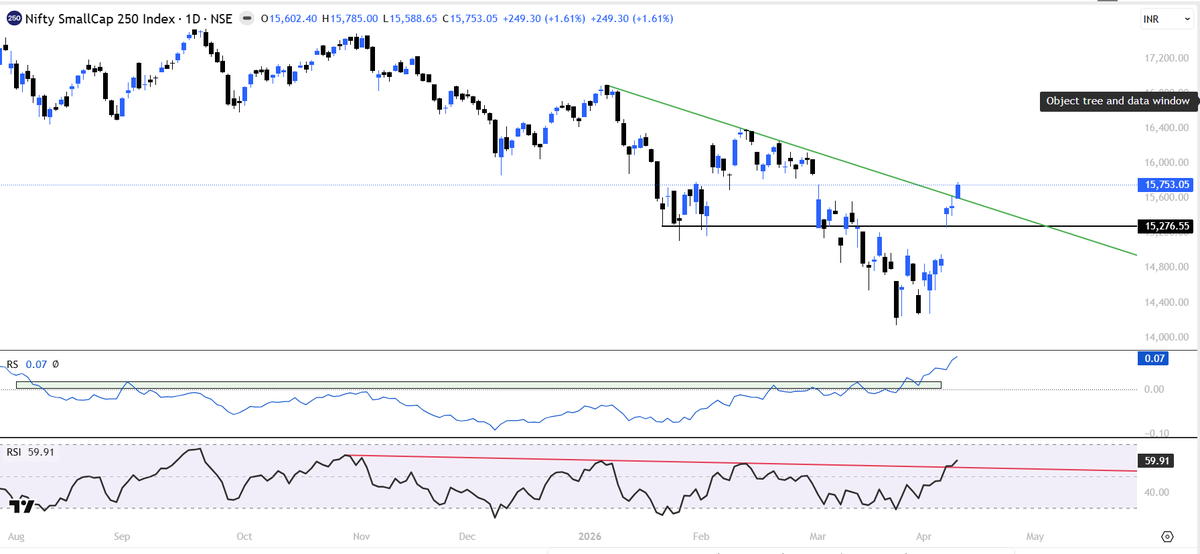Screen dimensions: 1200x554
Task: Click the blue 0.07 RS value label
Action: (1153, 357)
